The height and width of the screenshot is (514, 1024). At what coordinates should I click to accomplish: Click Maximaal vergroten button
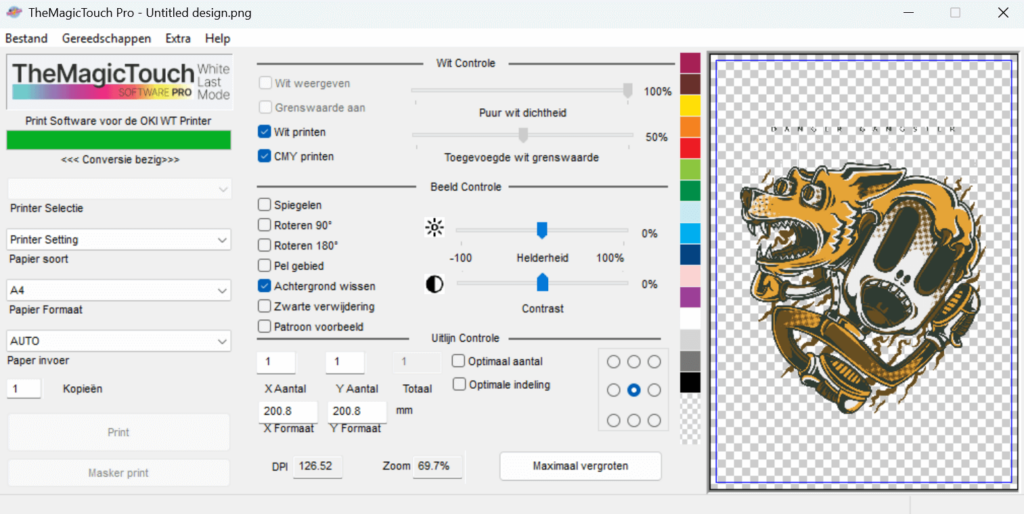pyautogui.click(x=581, y=466)
